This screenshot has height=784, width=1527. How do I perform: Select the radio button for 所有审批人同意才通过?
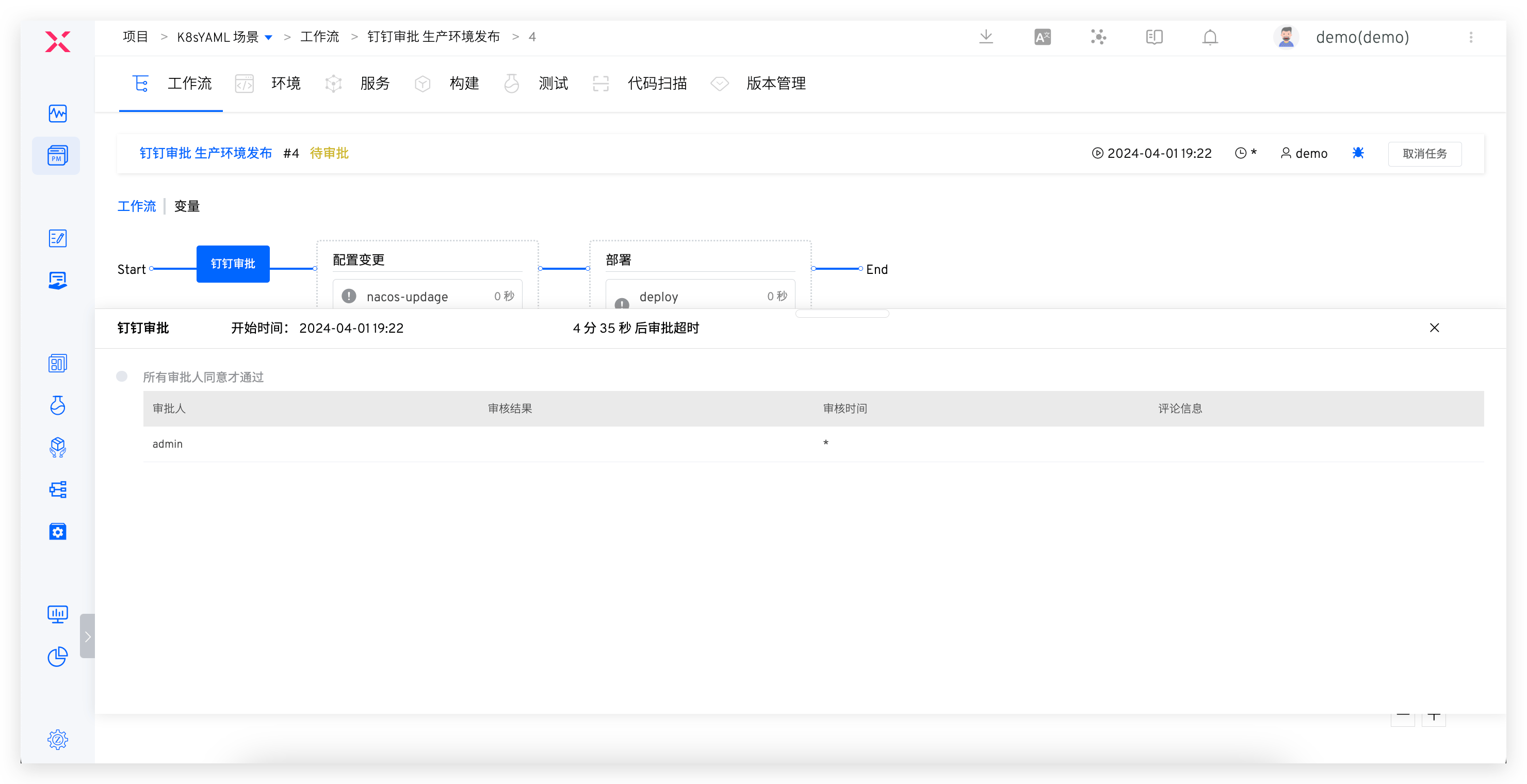point(122,377)
